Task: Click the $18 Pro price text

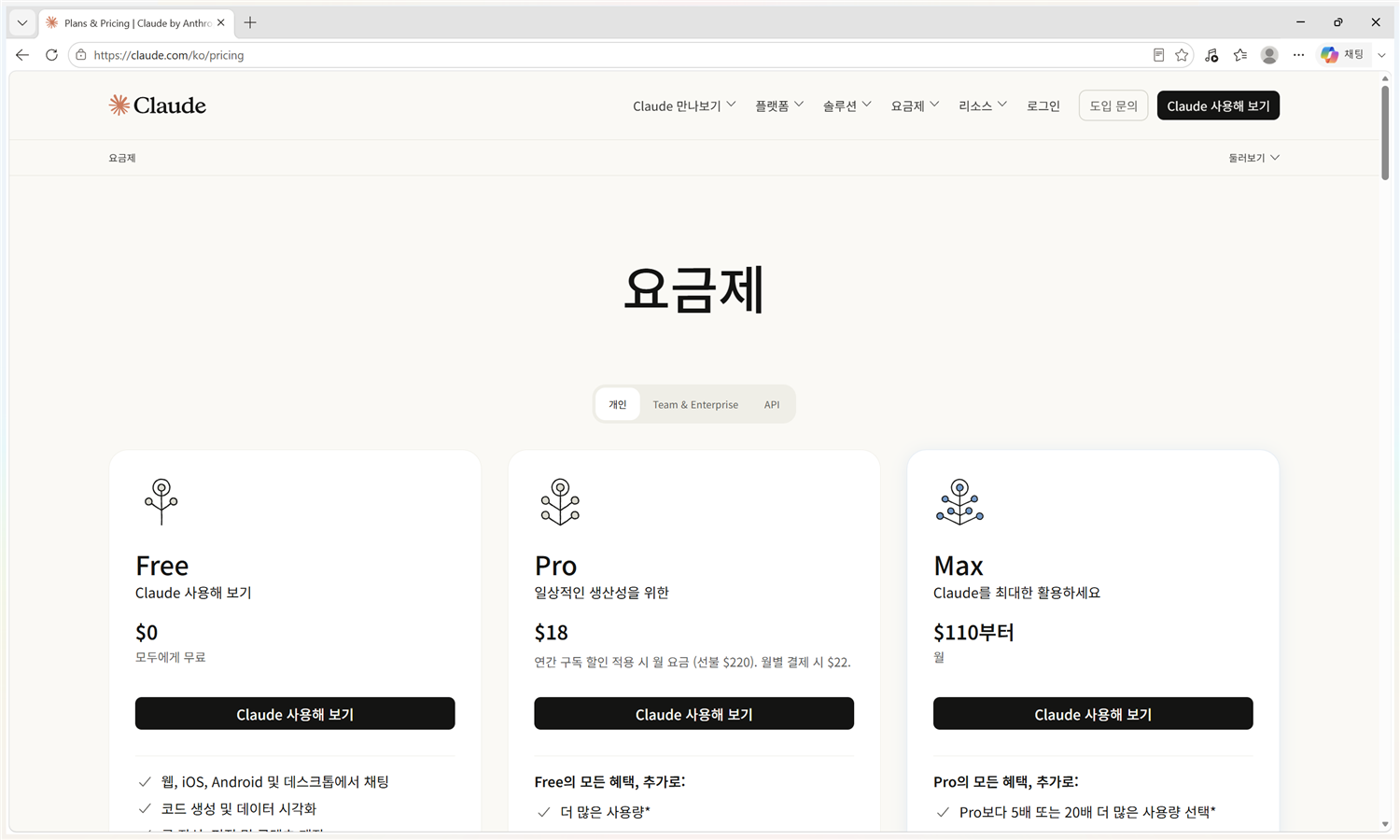Action: (x=551, y=633)
